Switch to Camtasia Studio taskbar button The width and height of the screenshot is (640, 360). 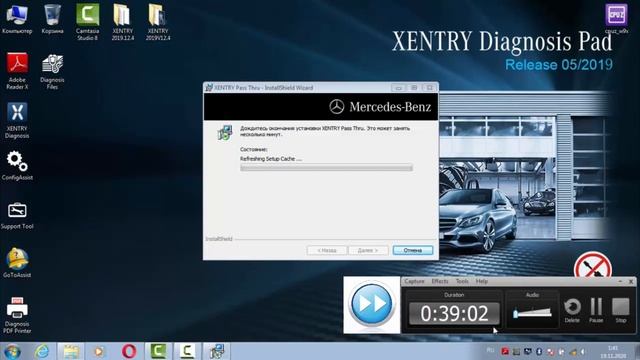[158, 351]
